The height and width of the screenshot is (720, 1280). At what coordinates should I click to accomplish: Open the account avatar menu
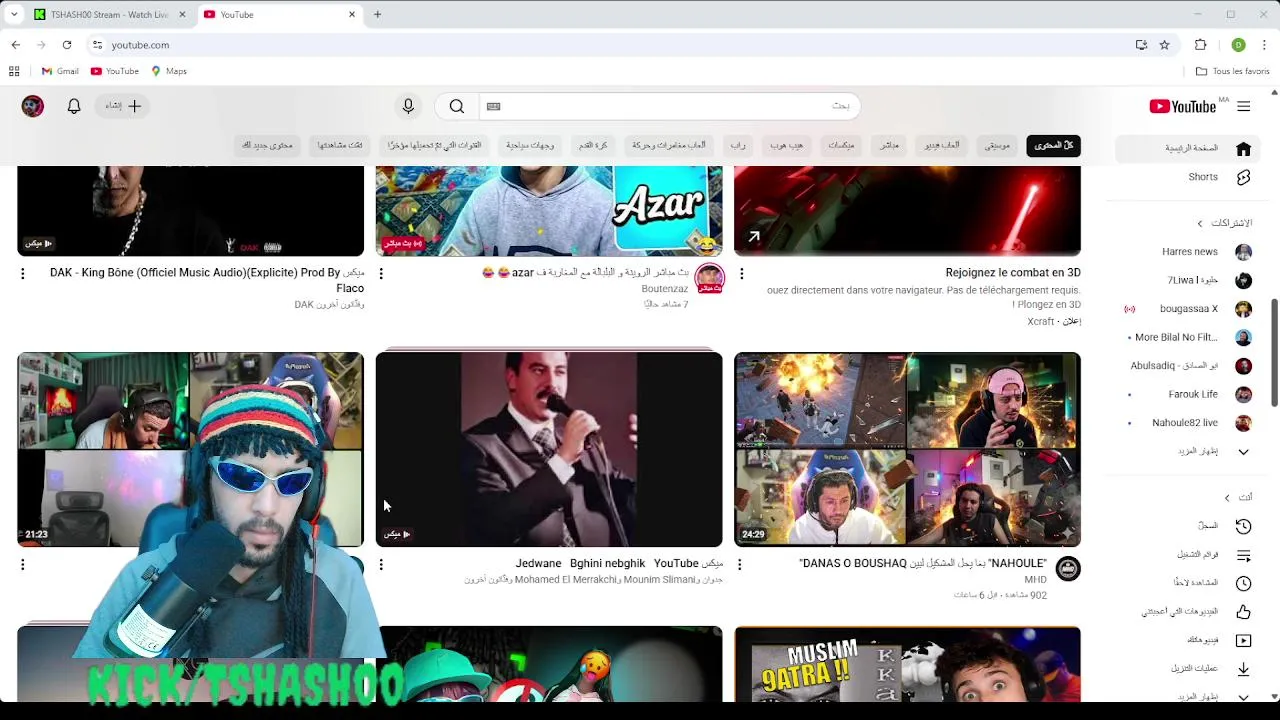(33, 106)
